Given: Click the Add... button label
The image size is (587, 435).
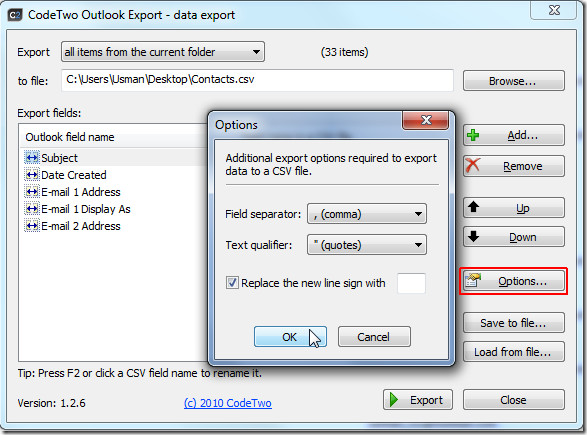Looking at the screenshot, I should [523, 135].
